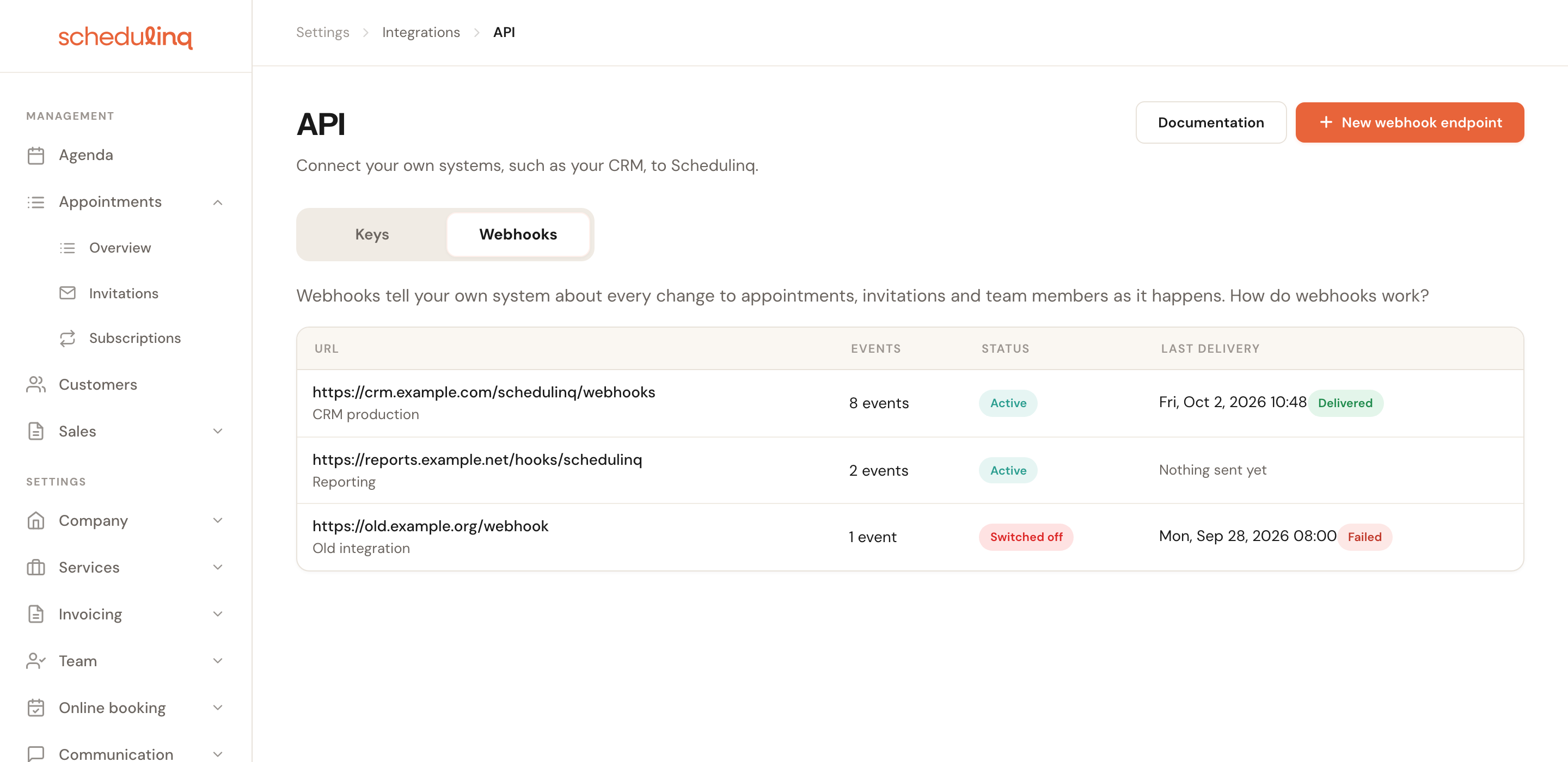1568x762 pixels.
Task: Collapse the Appointments section chevron
Action: (218, 202)
